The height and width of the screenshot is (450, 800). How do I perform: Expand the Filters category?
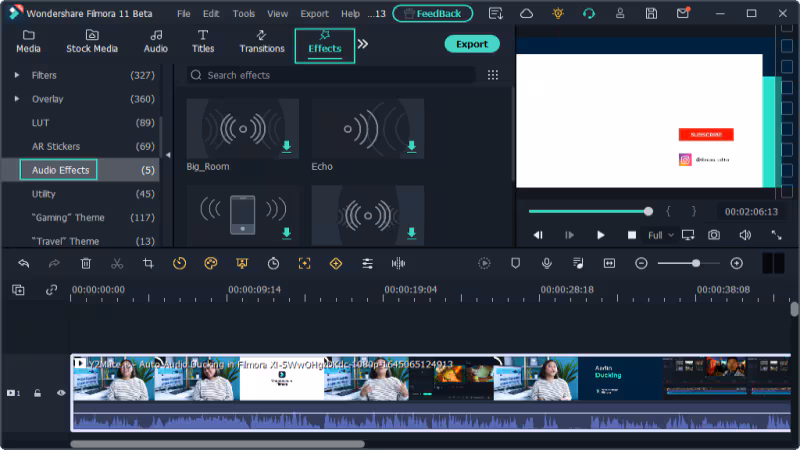(17, 75)
